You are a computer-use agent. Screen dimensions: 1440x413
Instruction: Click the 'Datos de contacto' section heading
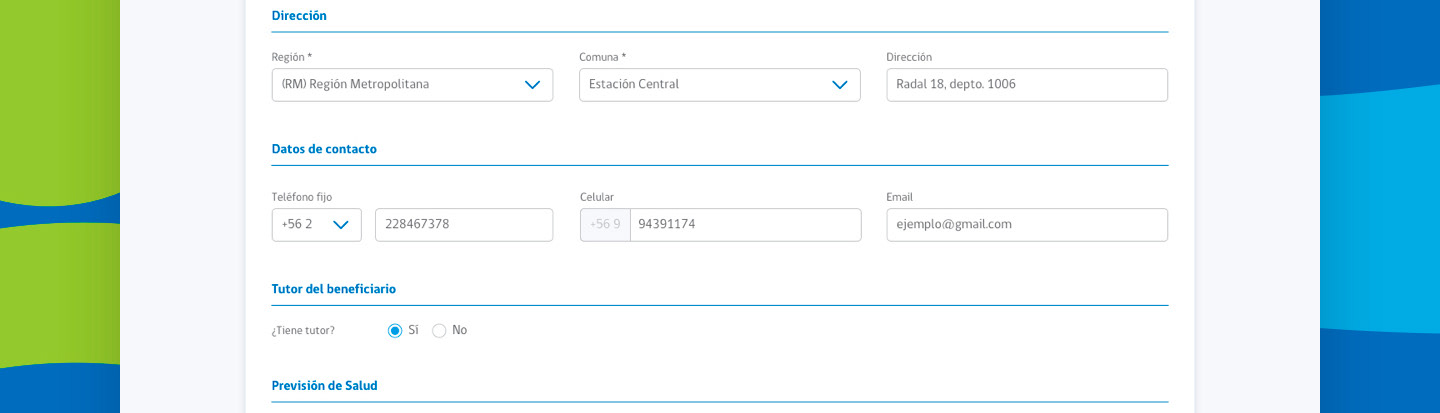[324, 149]
